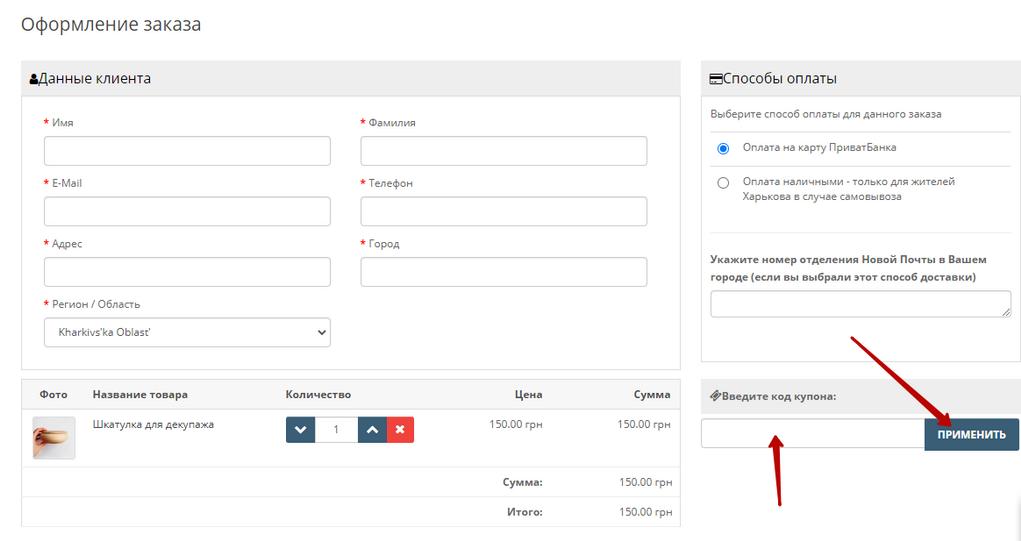Screen dimensions: 1021x541
Task: Click the credit card icon beside Способы оплаты
Action: 715,79
